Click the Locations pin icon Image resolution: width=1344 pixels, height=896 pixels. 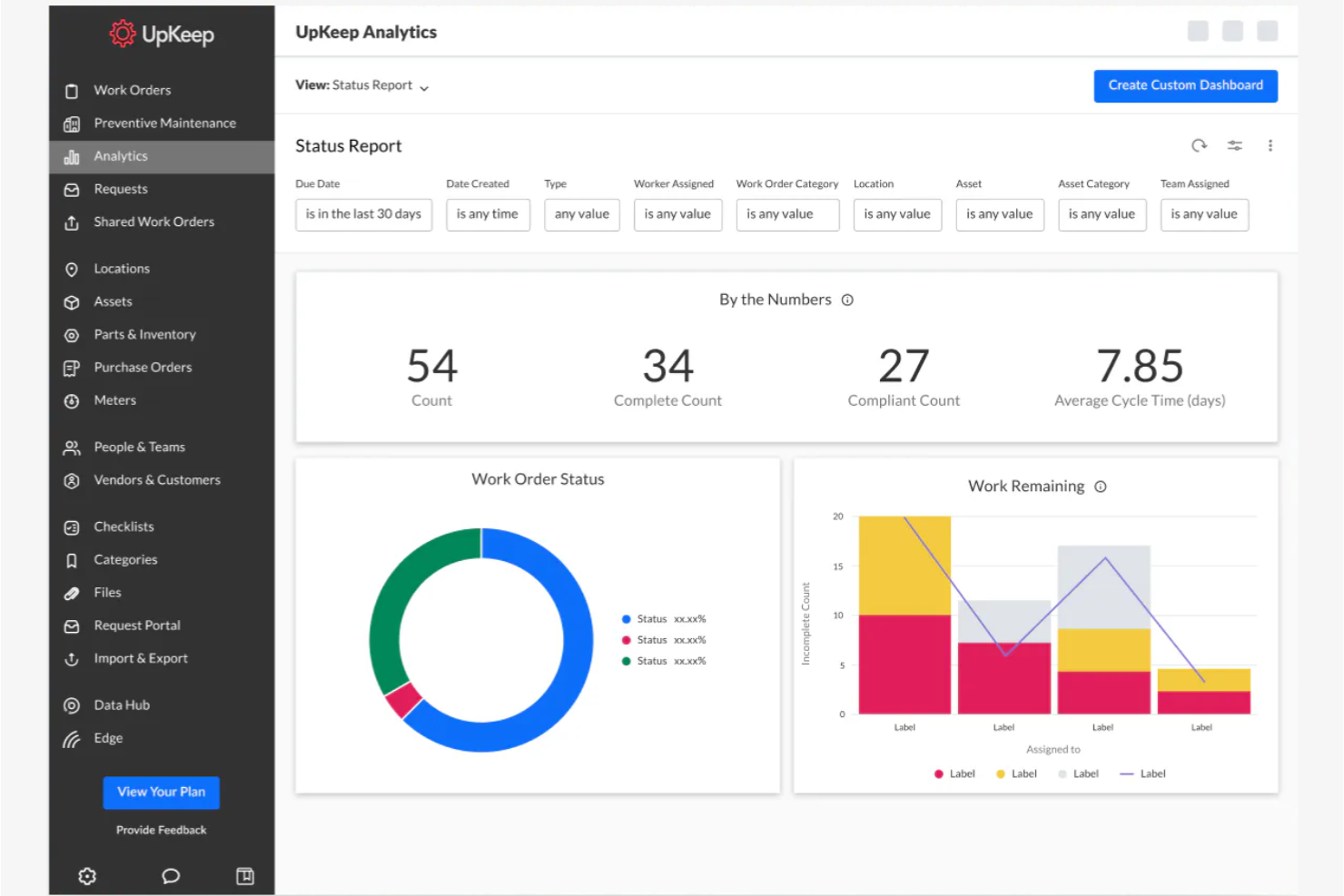72,270
